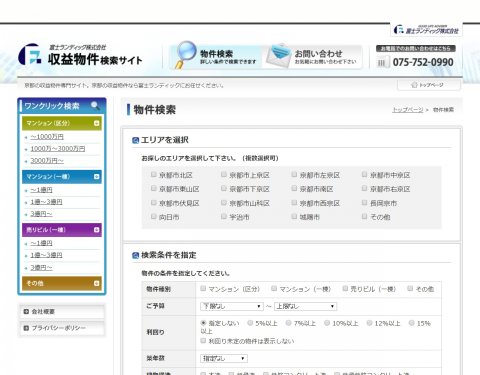The width and height of the screenshot is (480, 375).
Task: Select the 7%以上 yield radio button
Action: 289,323
